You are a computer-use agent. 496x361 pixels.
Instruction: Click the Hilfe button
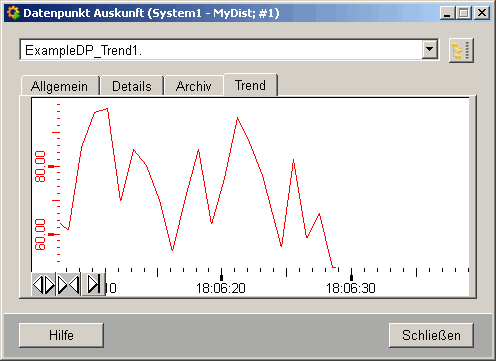pyautogui.click(x=61, y=335)
